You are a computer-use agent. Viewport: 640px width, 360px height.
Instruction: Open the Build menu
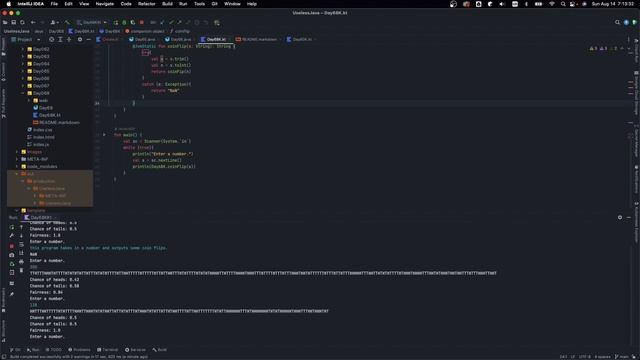point(167,4)
